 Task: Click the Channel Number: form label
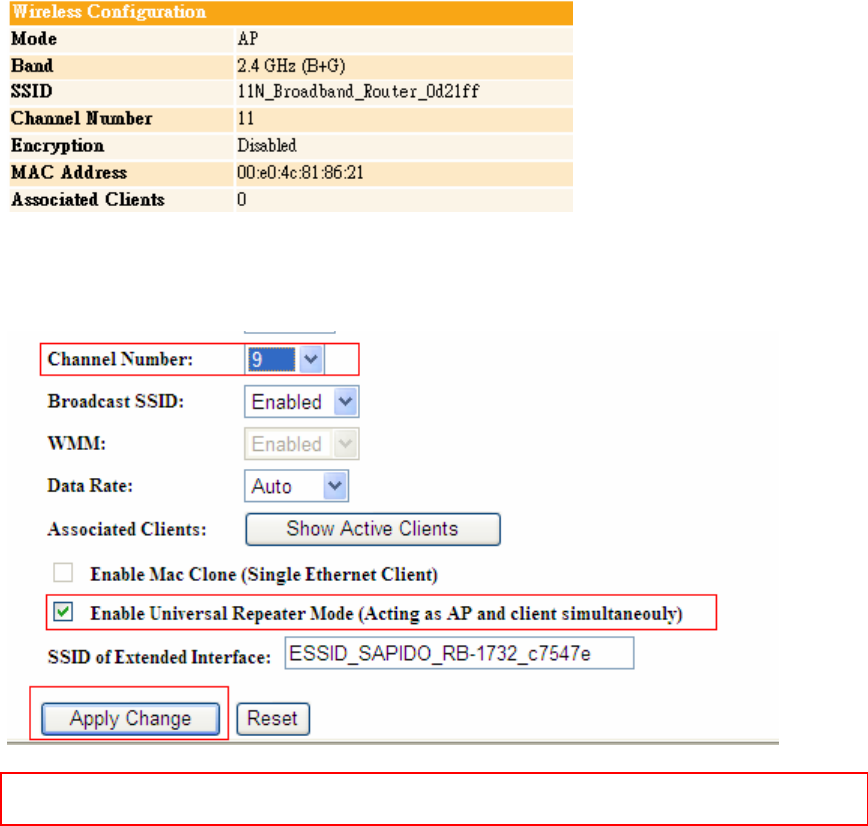click(x=120, y=359)
